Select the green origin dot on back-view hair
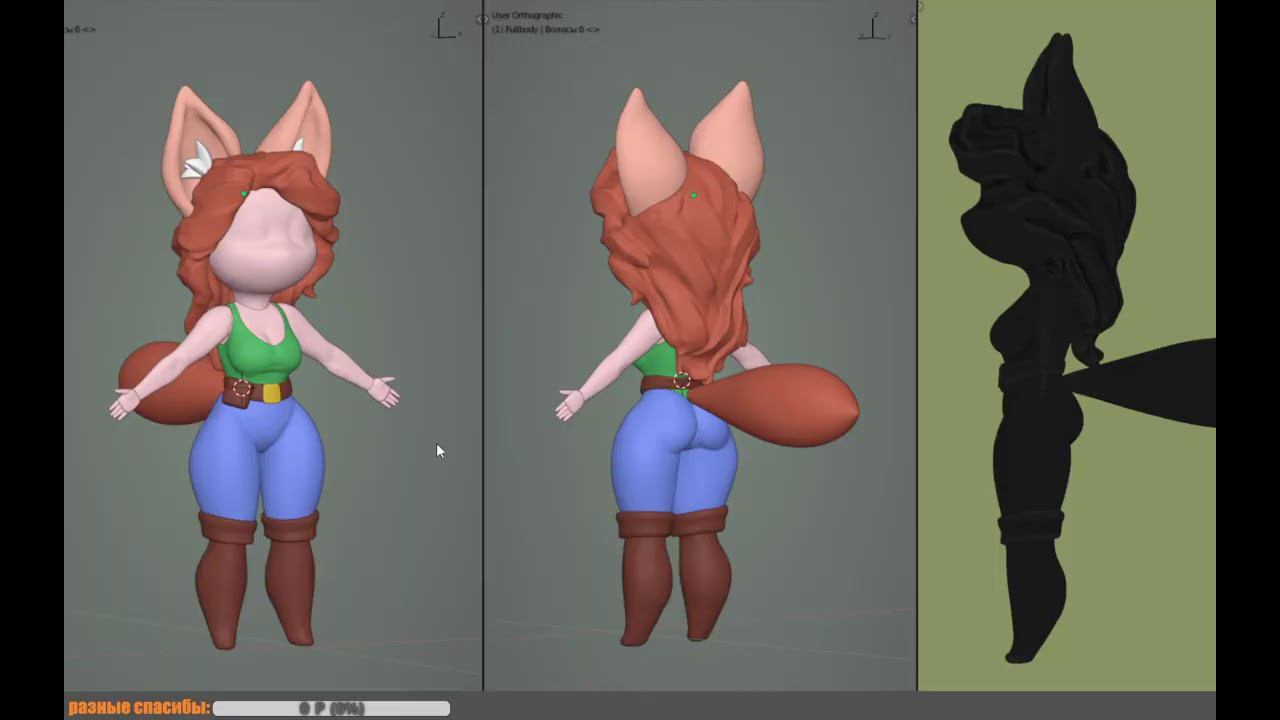The width and height of the screenshot is (1280, 720). (x=694, y=196)
